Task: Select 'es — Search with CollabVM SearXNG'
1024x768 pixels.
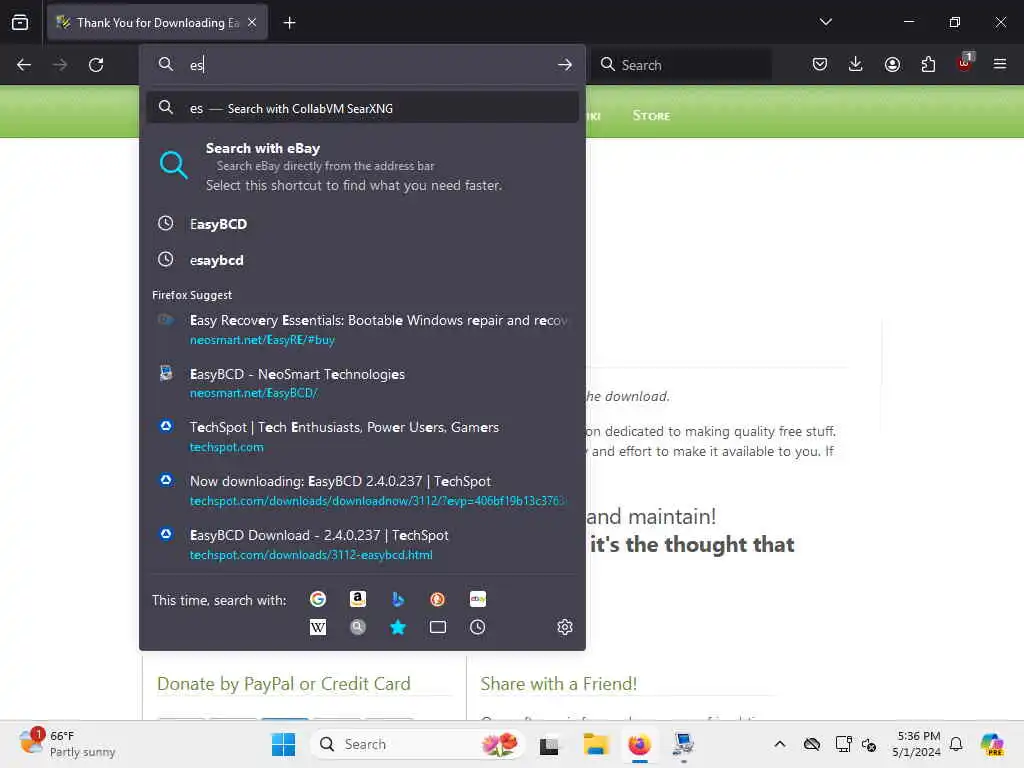Action: click(362, 108)
